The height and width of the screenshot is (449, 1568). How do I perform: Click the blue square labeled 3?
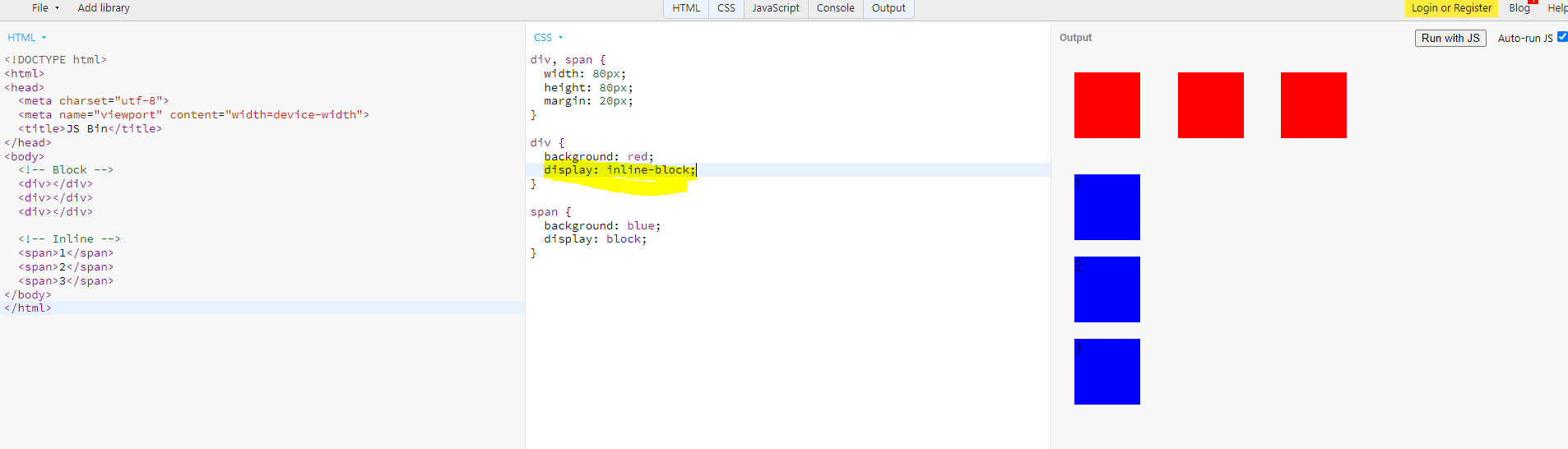[x=1107, y=372]
